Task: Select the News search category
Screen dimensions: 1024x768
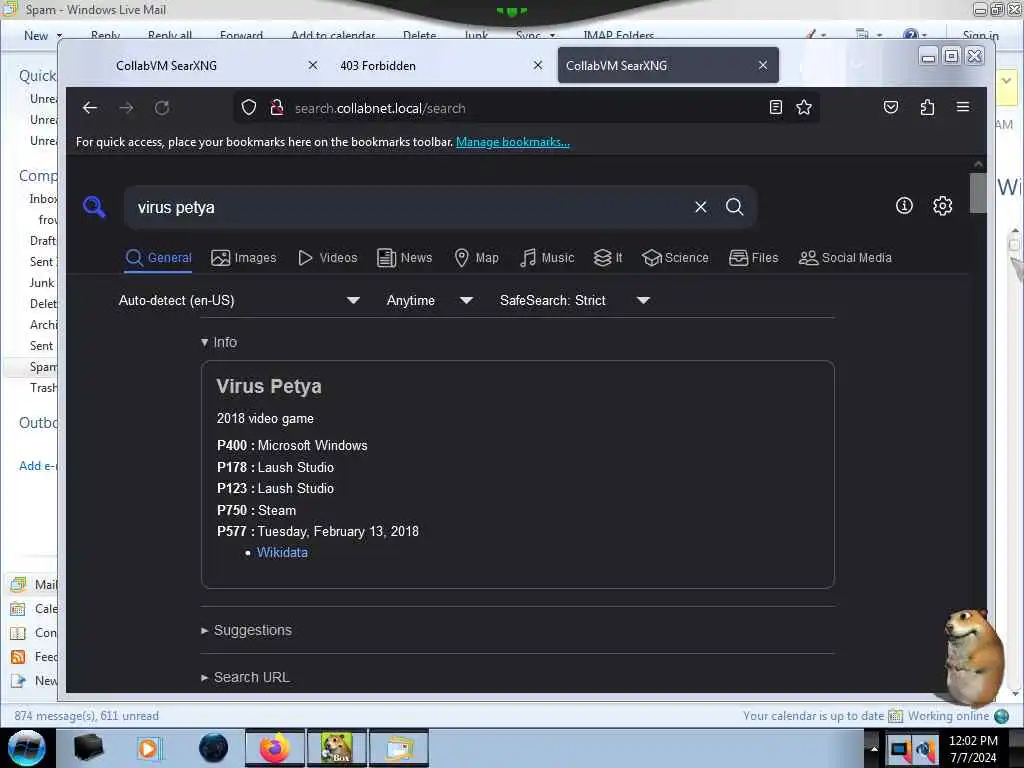Action: pos(404,258)
